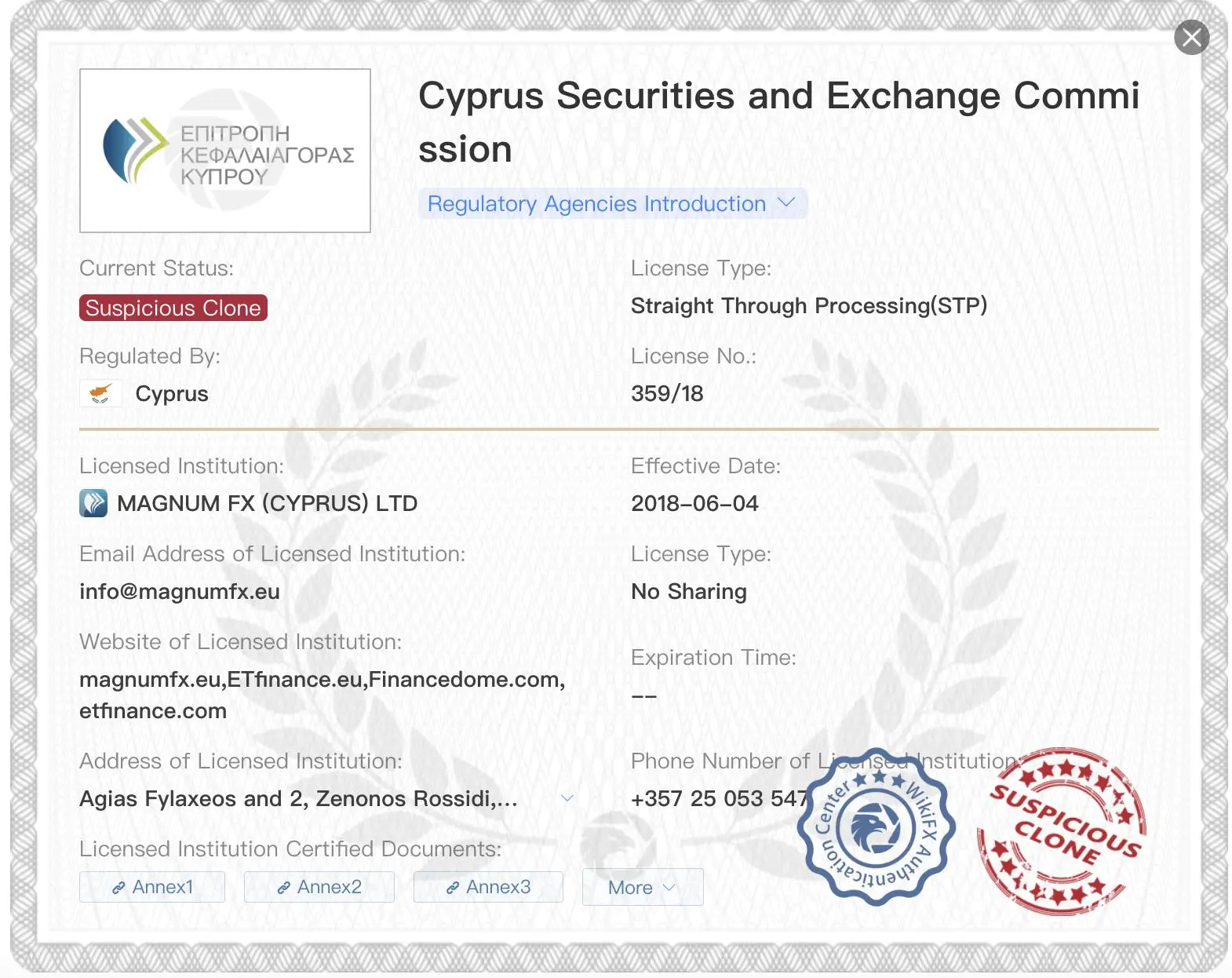Click the red Suspicious Clone stamp
This screenshot has width=1232, height=978.
(x=1062, y=830)
